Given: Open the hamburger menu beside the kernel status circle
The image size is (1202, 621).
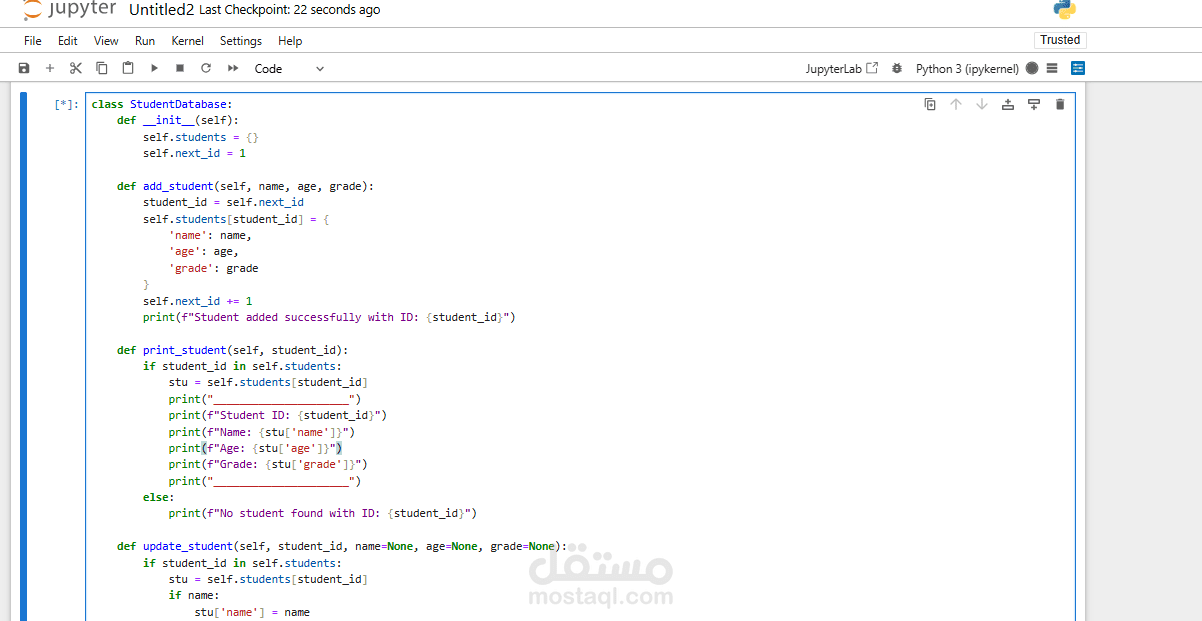Looking at the screenshot, I should (x=1052, y=68).
